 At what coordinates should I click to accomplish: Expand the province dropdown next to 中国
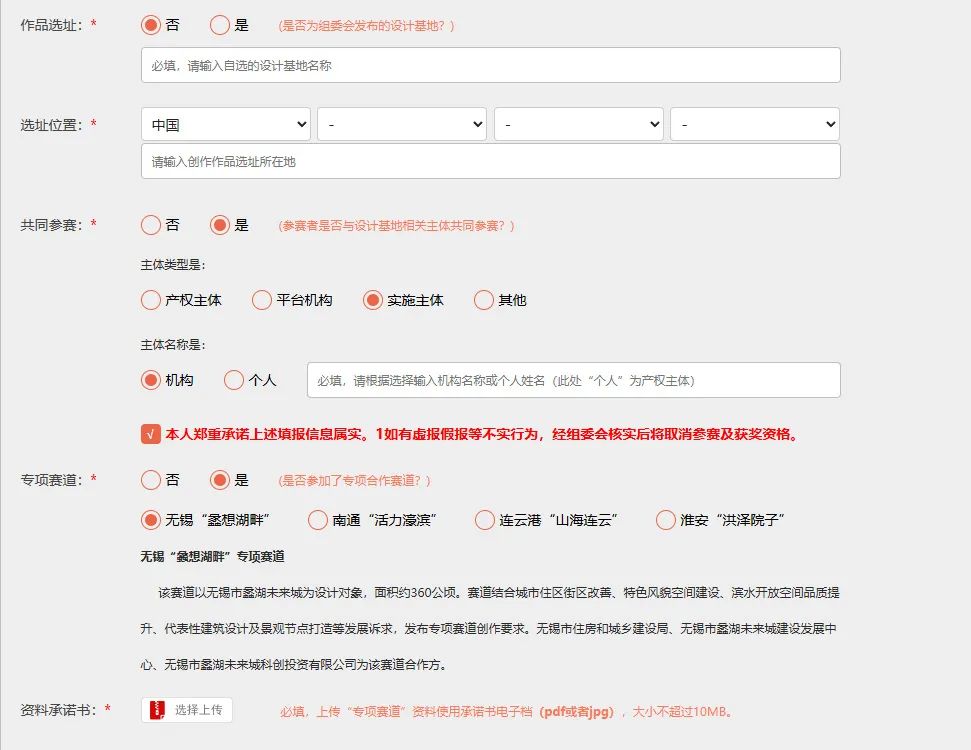[x=402, y=124]
